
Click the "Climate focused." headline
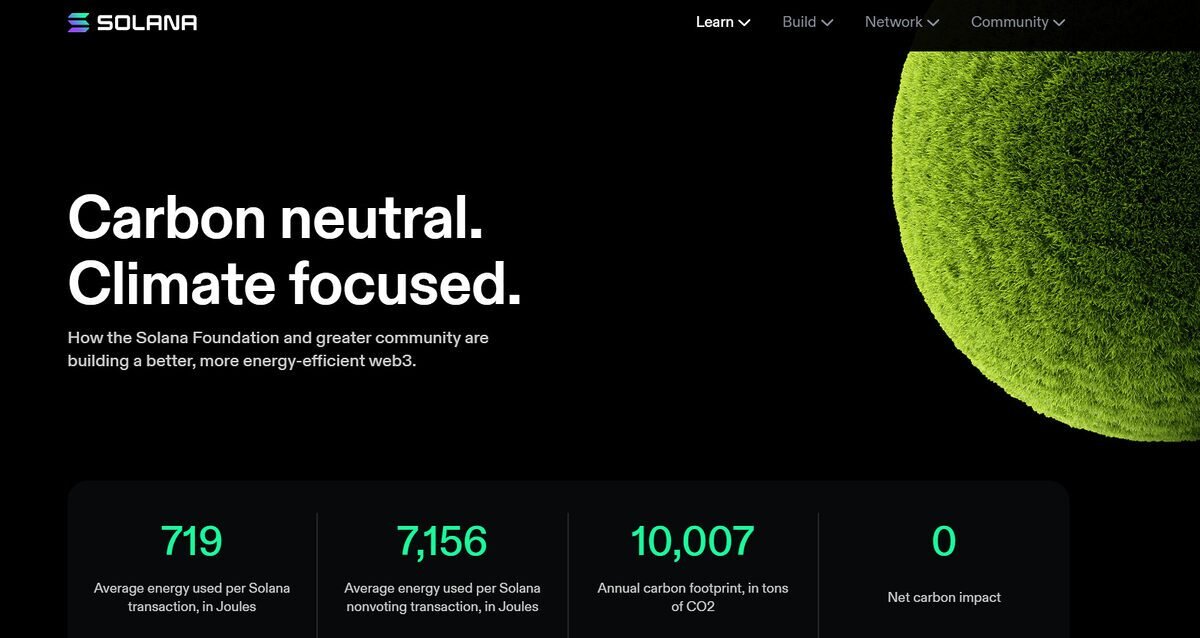pyautogui.click(x=295, y=283)
